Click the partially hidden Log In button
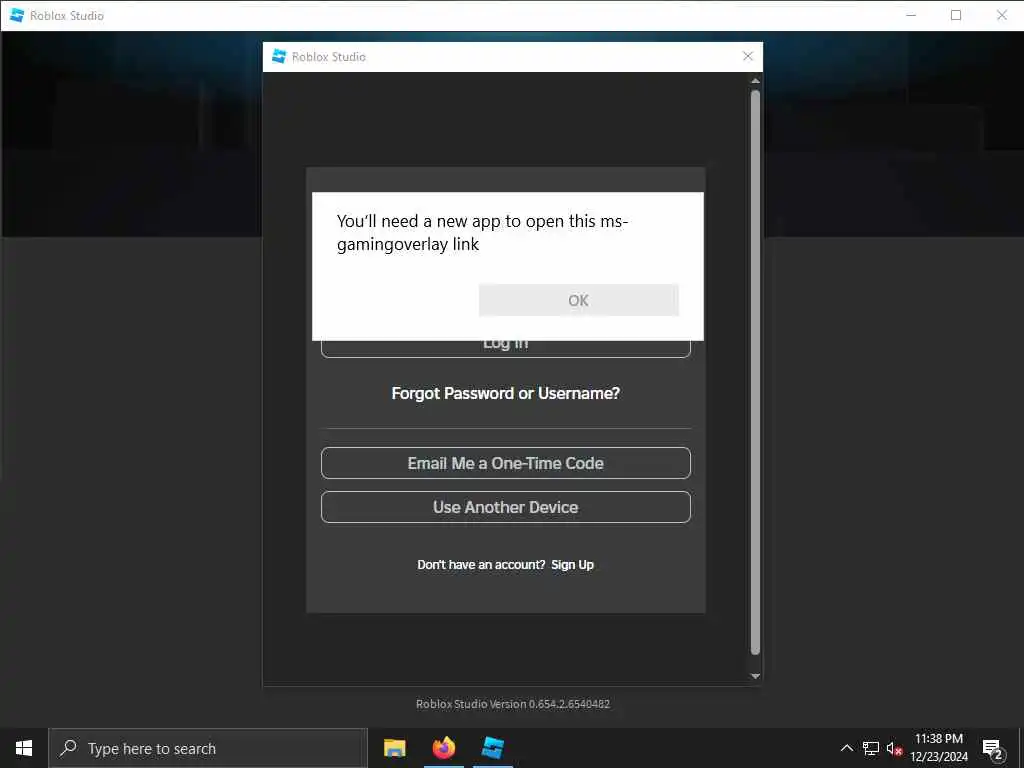The image size is (1024, 768). tap(505, 349)
